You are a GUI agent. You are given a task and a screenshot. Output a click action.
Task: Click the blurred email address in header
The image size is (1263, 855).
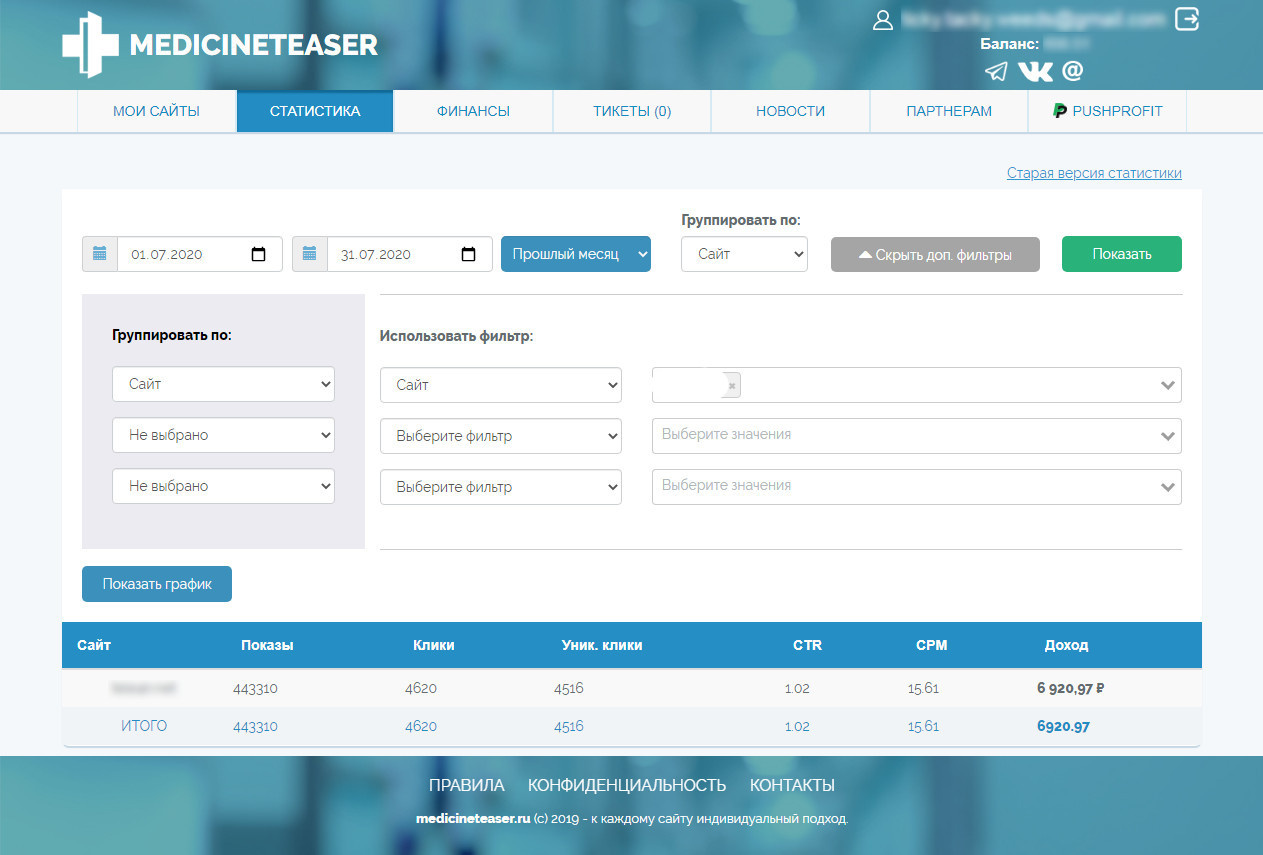[x=1033, y=19]
